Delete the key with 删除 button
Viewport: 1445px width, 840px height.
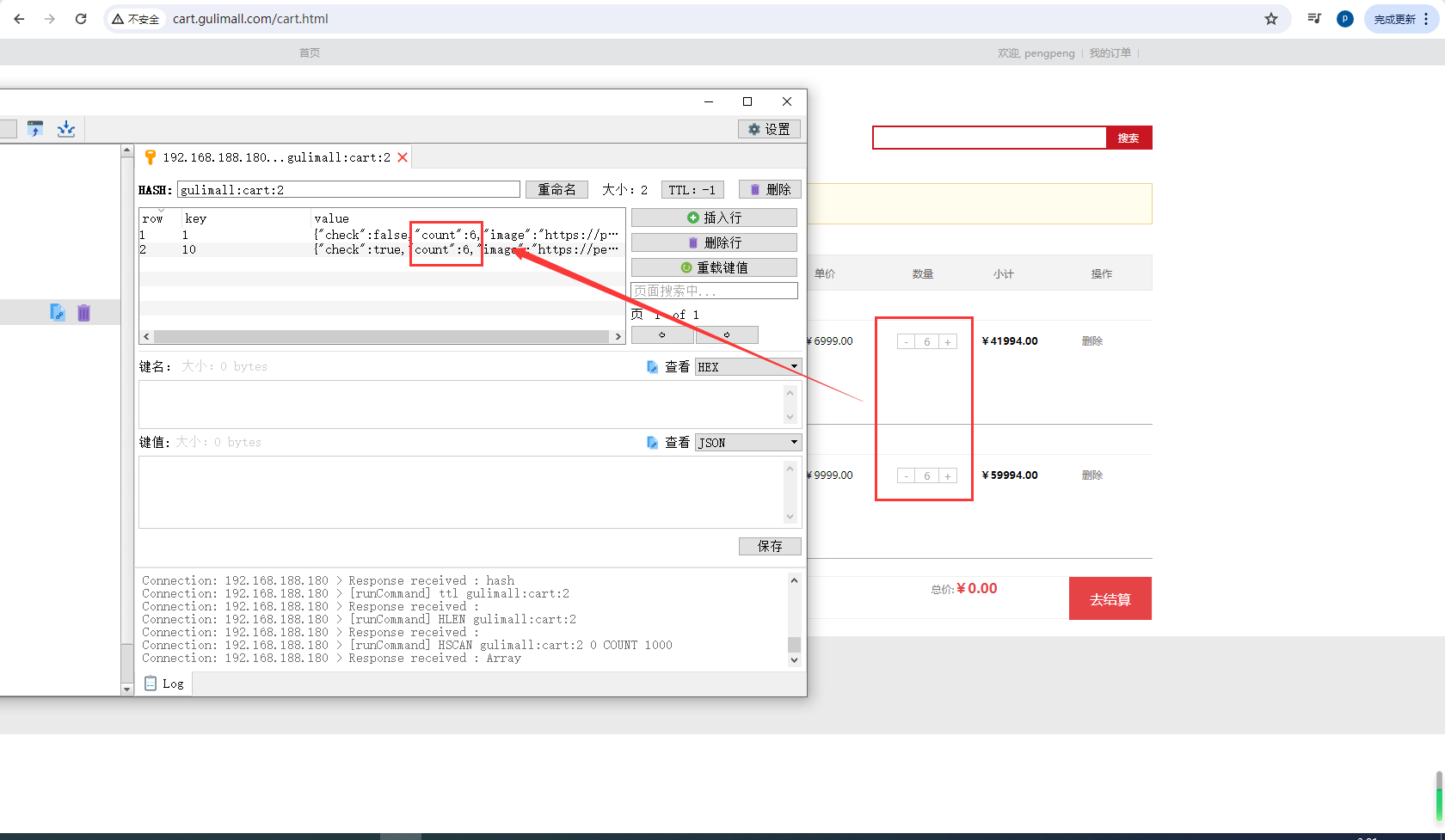click(x=770, y=189)
